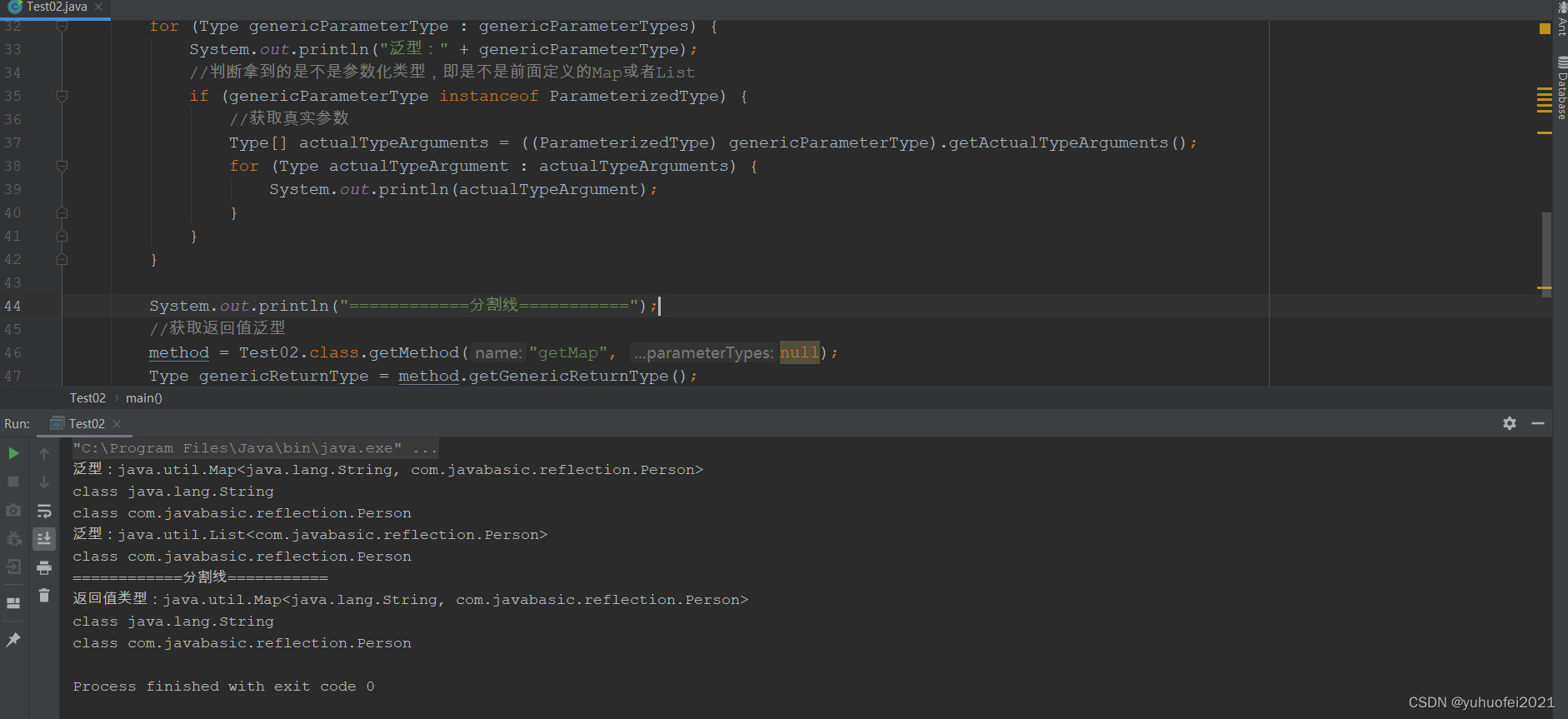Viewport: 1568px width, 719px height.
Task: Close the Test02 run tab
Action: point(117,424)
